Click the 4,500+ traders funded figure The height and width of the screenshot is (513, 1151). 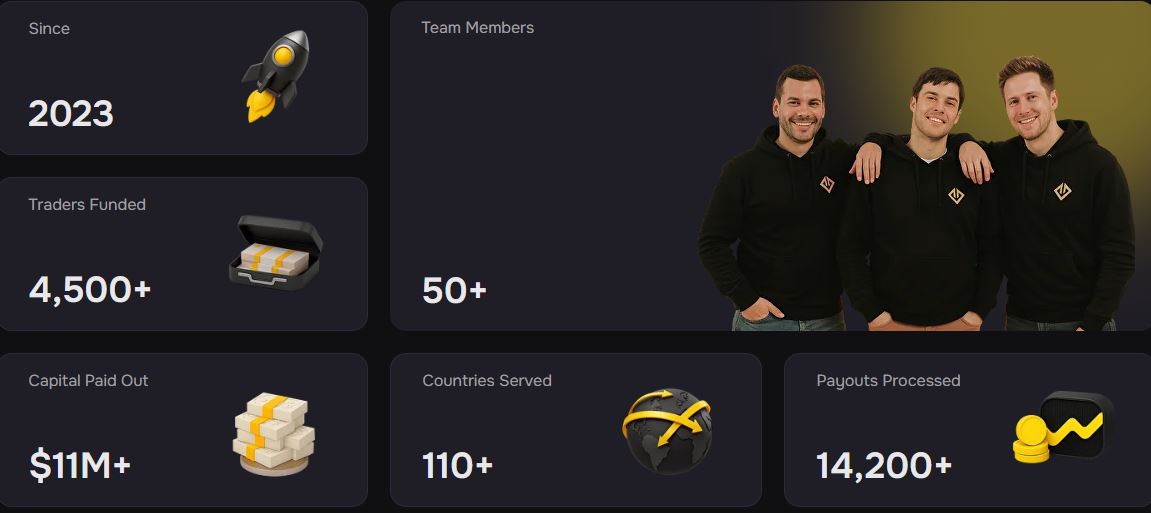tap(90, 289)
